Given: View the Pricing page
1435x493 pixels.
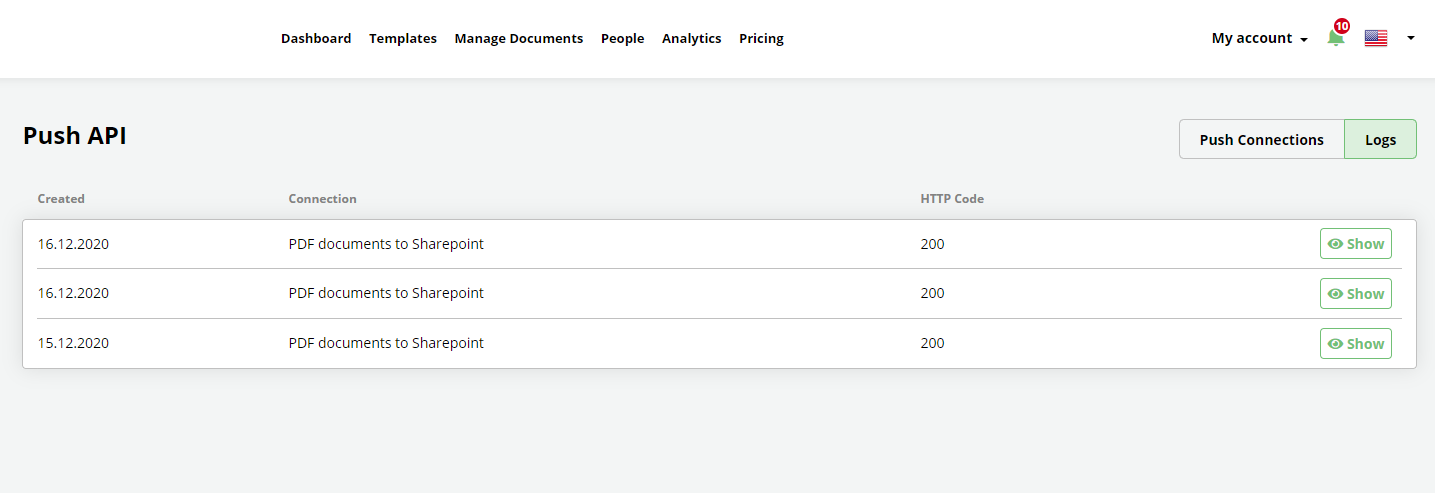Looking at the screenshot, I should (761, 38).
